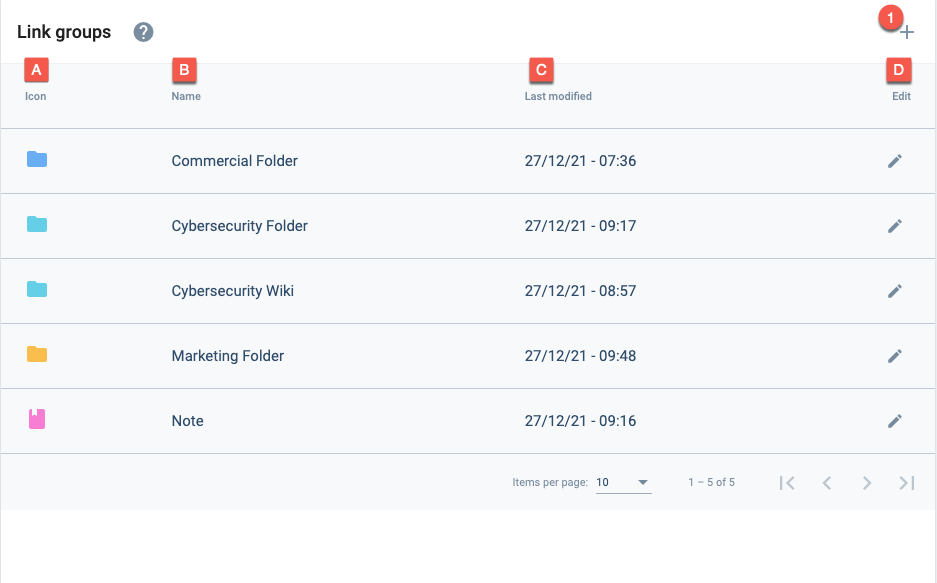The width and height of the screenshot is (937, 583).
Task: Jump to the first page
Action: click(787, 483)
